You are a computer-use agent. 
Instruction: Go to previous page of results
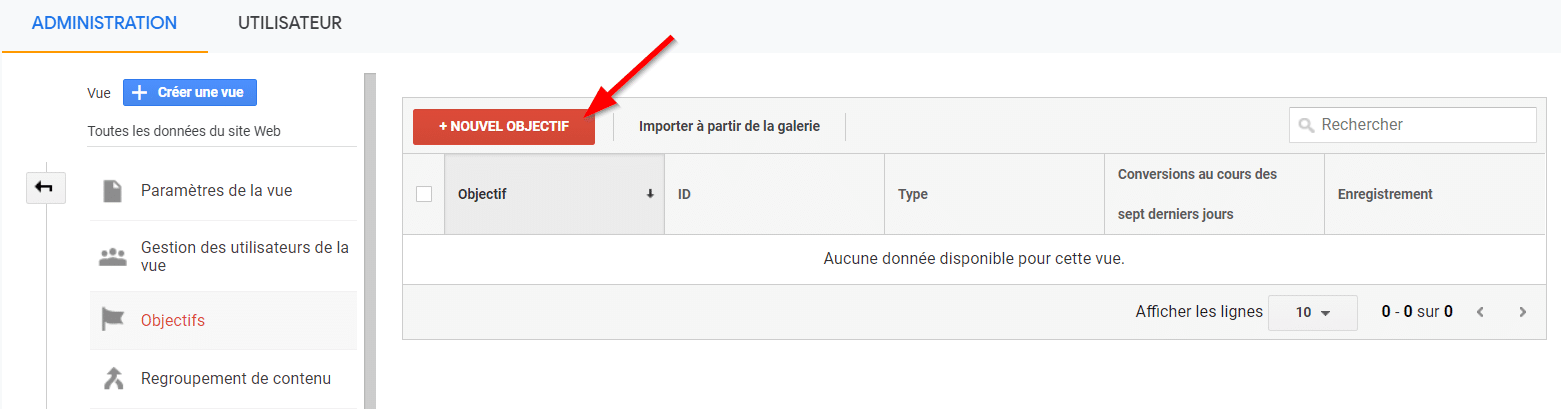[x=1480, y=312]
